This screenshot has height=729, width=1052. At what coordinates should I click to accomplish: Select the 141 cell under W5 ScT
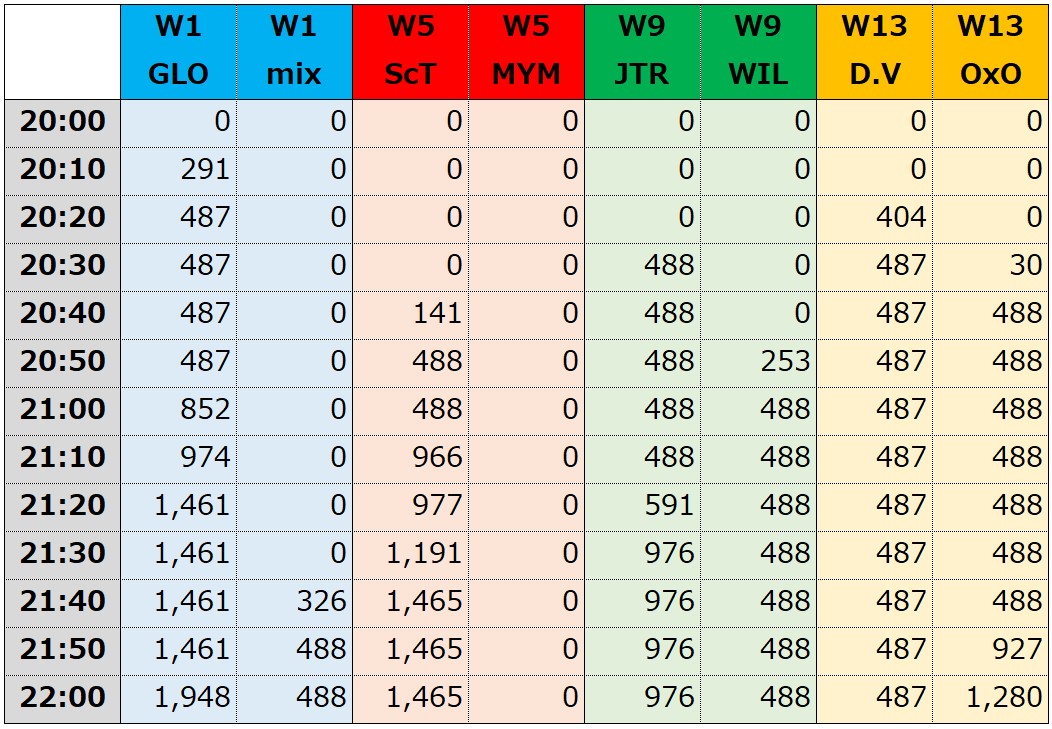[411, 315]
